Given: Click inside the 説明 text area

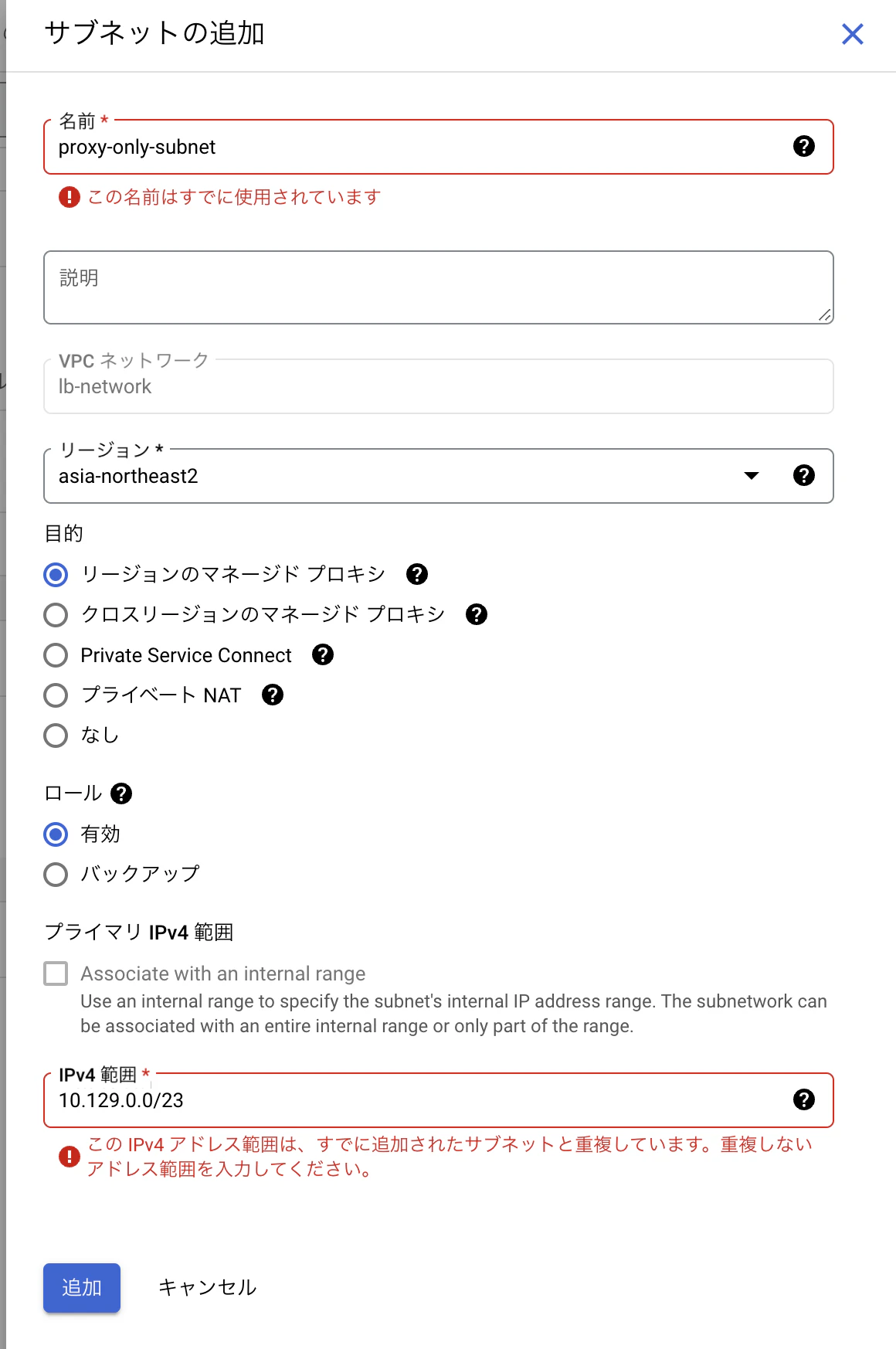Looking at the screenshot, I should coord(439,286).
